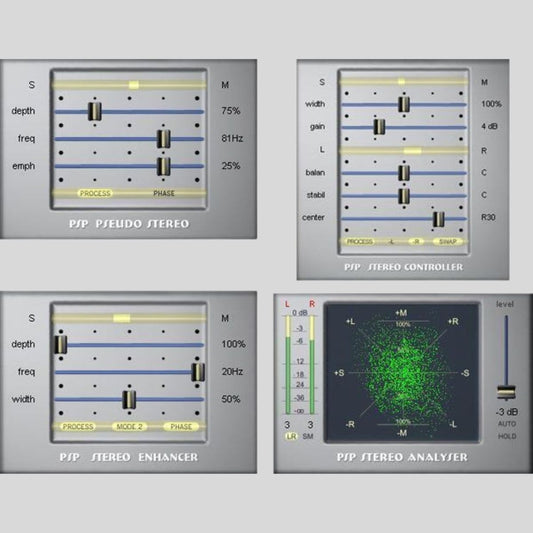533x533 pixels.
Task: Enable HOLD in Stereo Analyser
Action: [507, 436]
